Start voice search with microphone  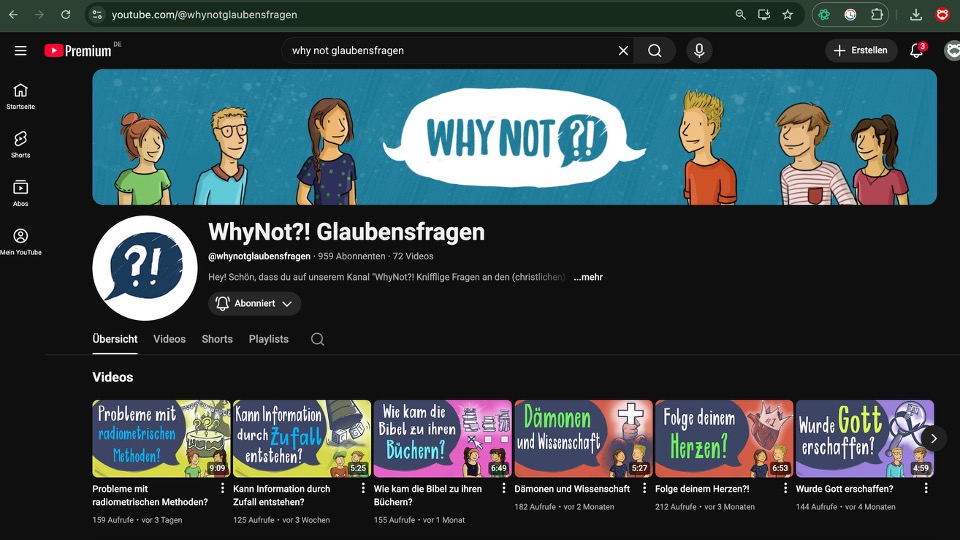[699, 51]
